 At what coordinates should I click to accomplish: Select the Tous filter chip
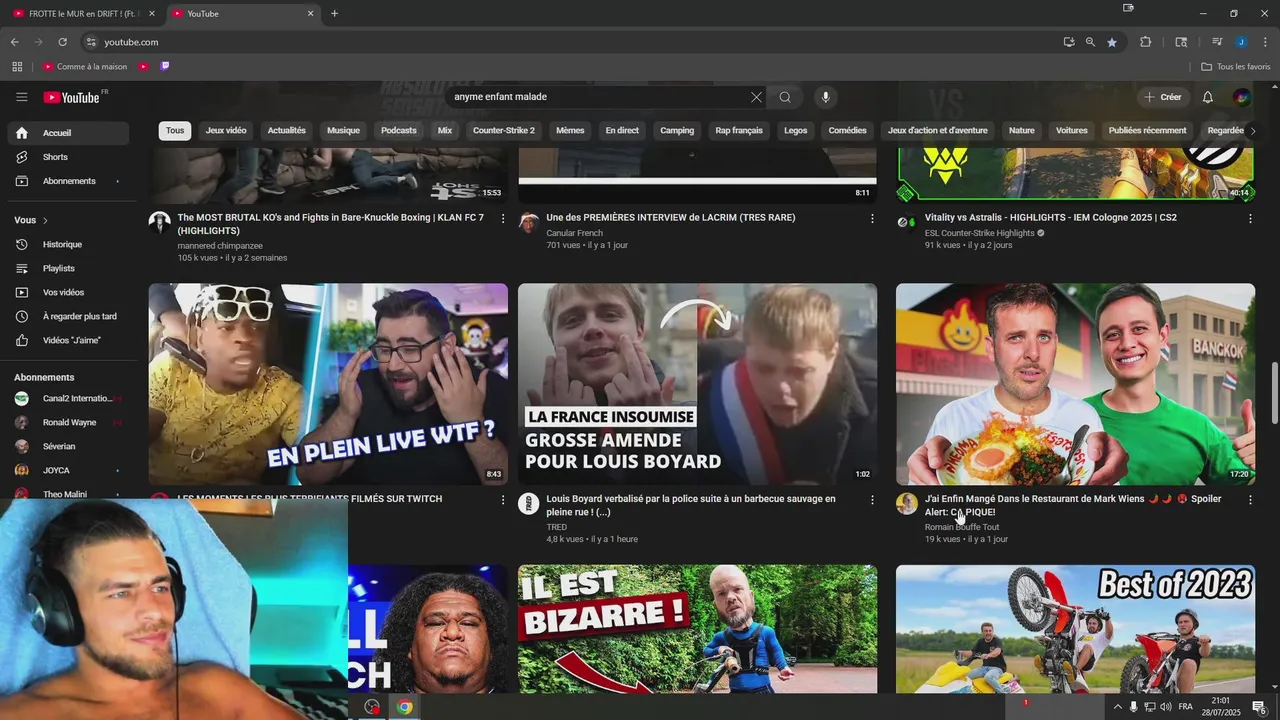175,130
